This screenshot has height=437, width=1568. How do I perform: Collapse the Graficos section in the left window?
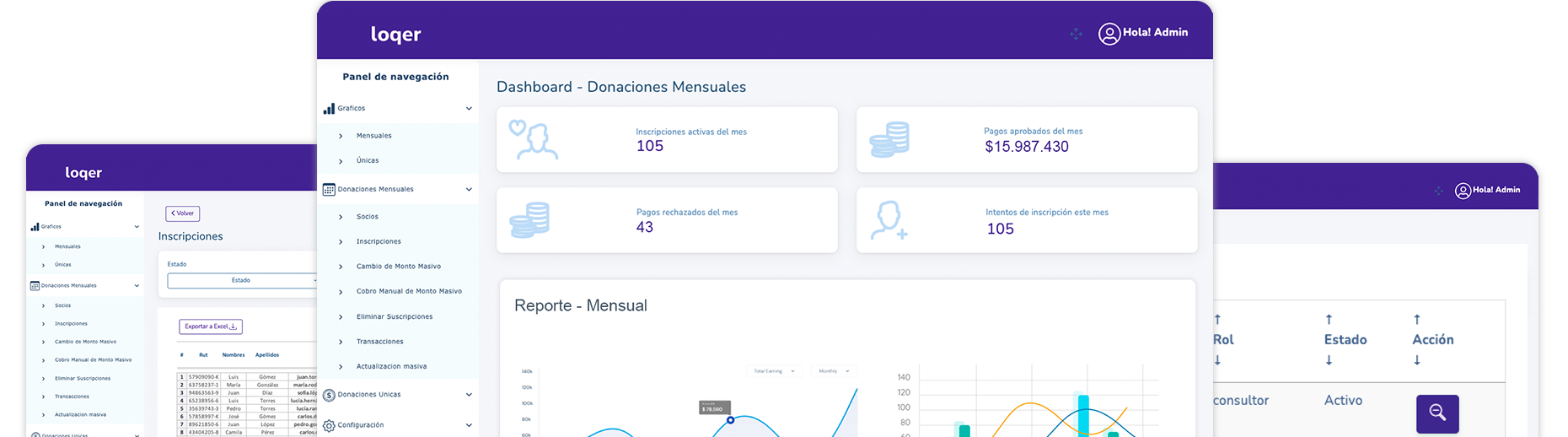click(137, 227)
